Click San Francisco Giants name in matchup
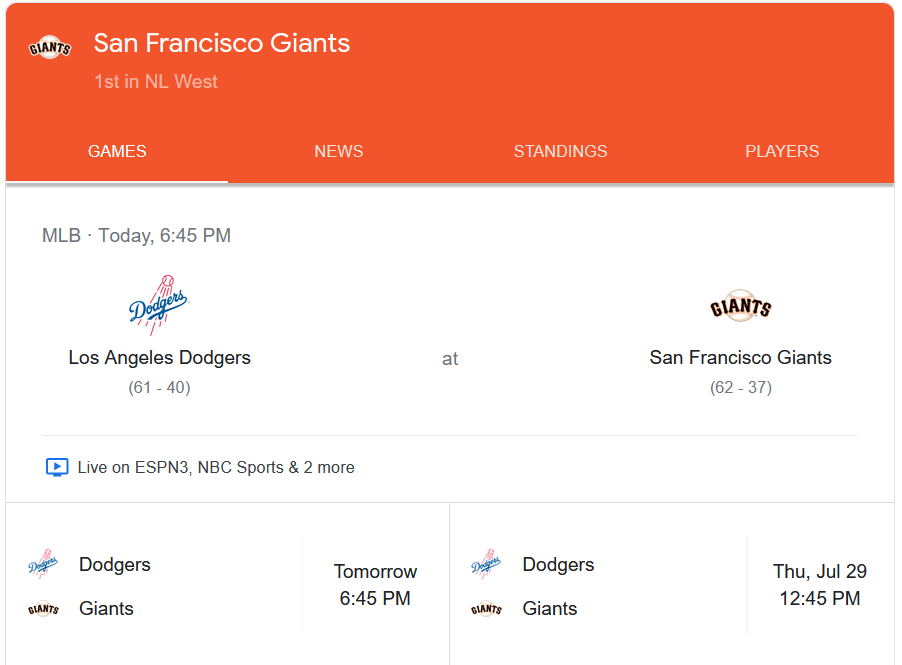This screenshot has width=902, height=665. tap(740, 358)
